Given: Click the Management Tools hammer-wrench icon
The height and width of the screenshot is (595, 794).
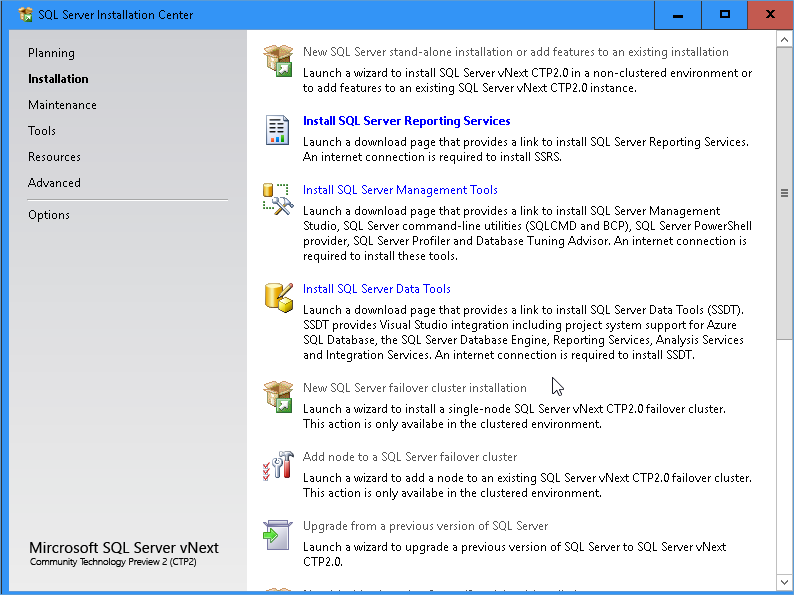Looking at the screenshot, I should pyautogui.click(x=278, y=199).
